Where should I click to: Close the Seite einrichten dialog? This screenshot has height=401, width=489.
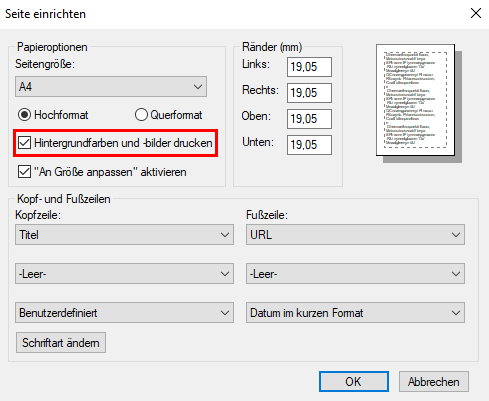[476, 13]
